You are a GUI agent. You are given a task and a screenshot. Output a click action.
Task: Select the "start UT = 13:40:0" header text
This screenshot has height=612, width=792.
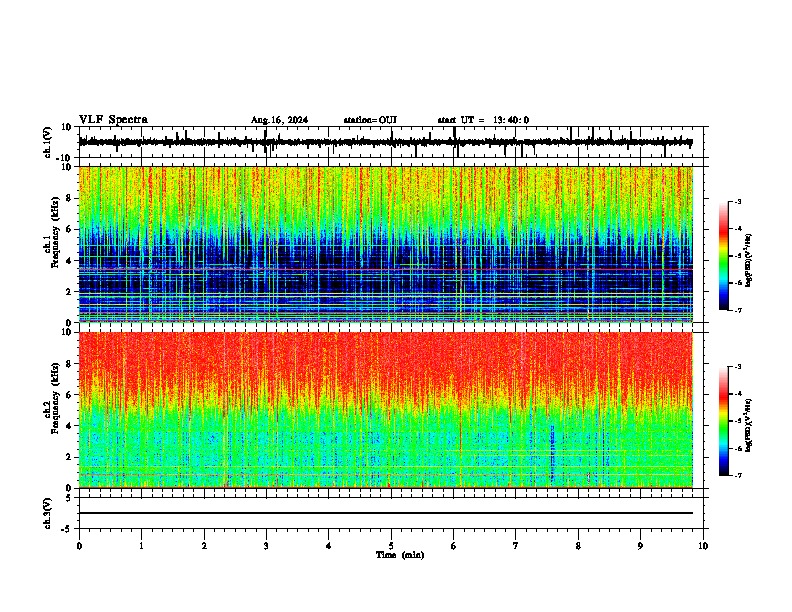coord(483,120)
